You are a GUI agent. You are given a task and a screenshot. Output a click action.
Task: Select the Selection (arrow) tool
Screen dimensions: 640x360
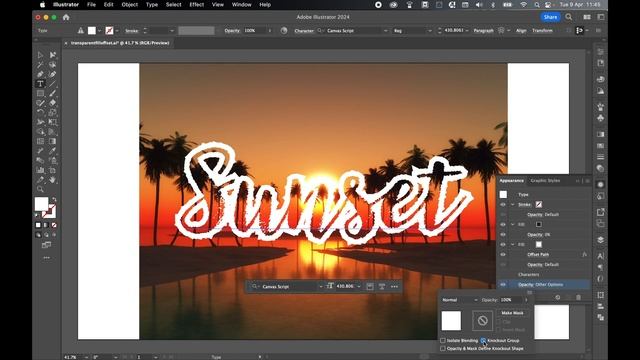coord(40,55)
